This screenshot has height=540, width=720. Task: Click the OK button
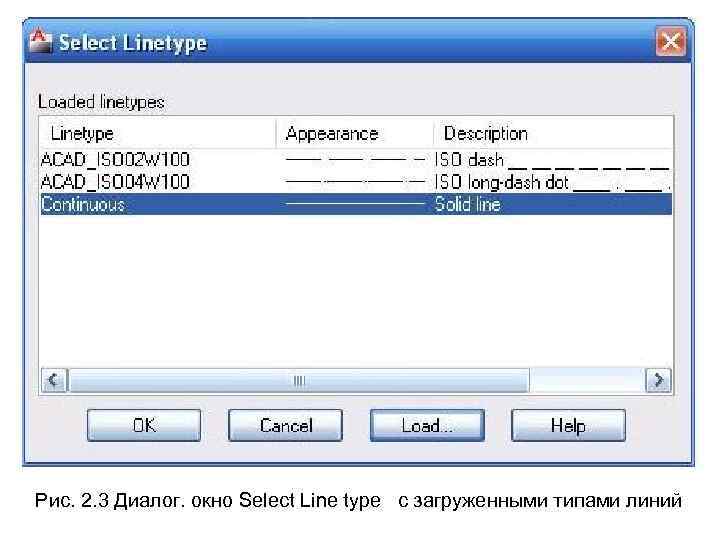(144, 425)
